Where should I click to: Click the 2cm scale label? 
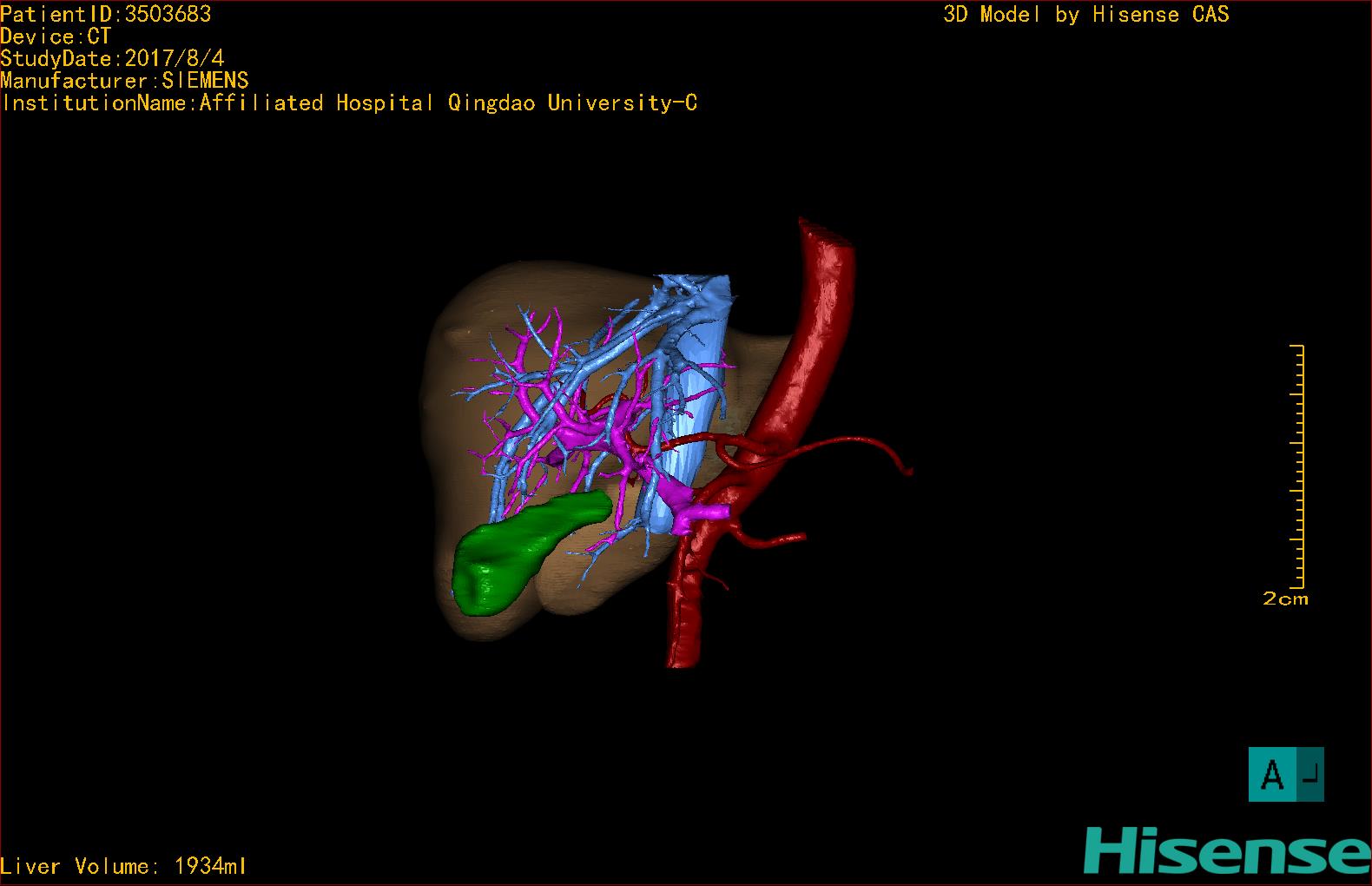1285,598
